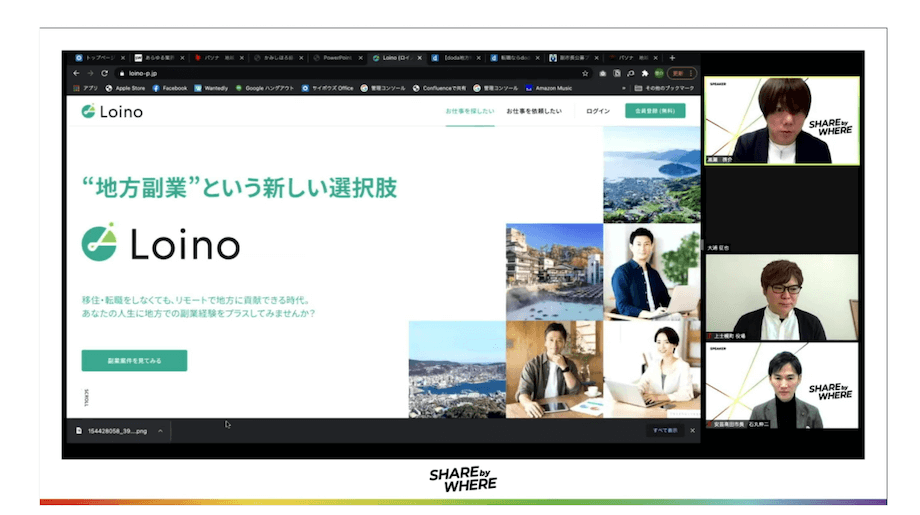Close the downloads bar
The image size is (920, 515).
[x=692, y=431]
